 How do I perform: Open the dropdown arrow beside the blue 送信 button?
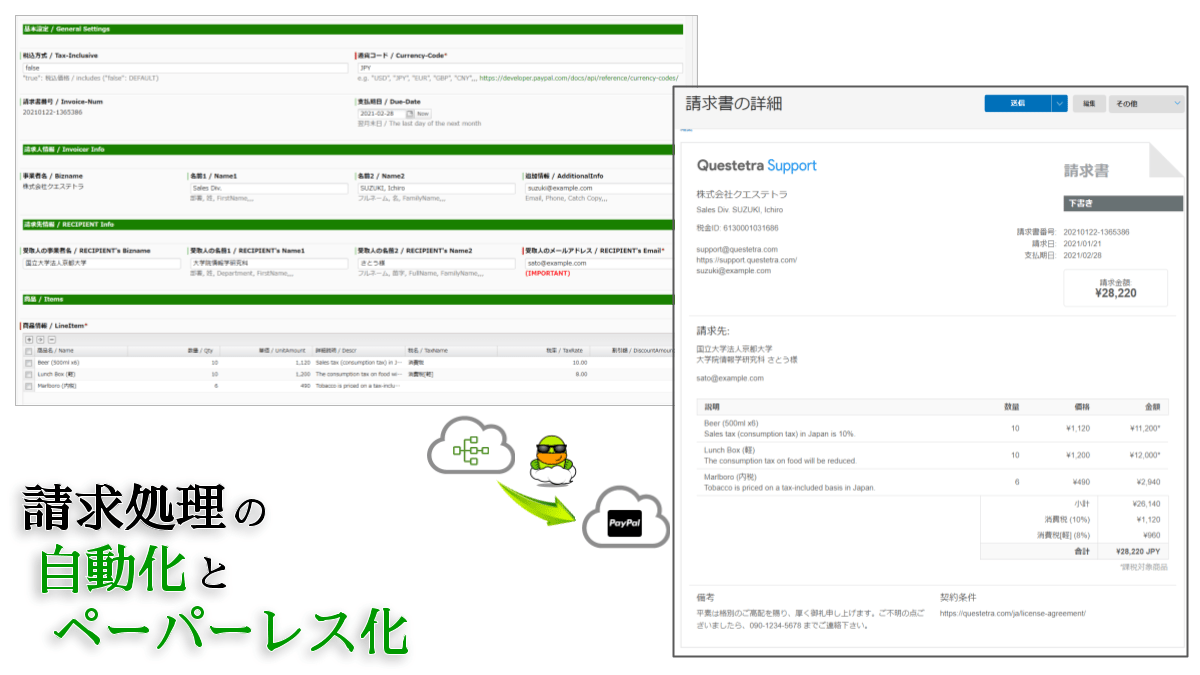point(1059,103)
